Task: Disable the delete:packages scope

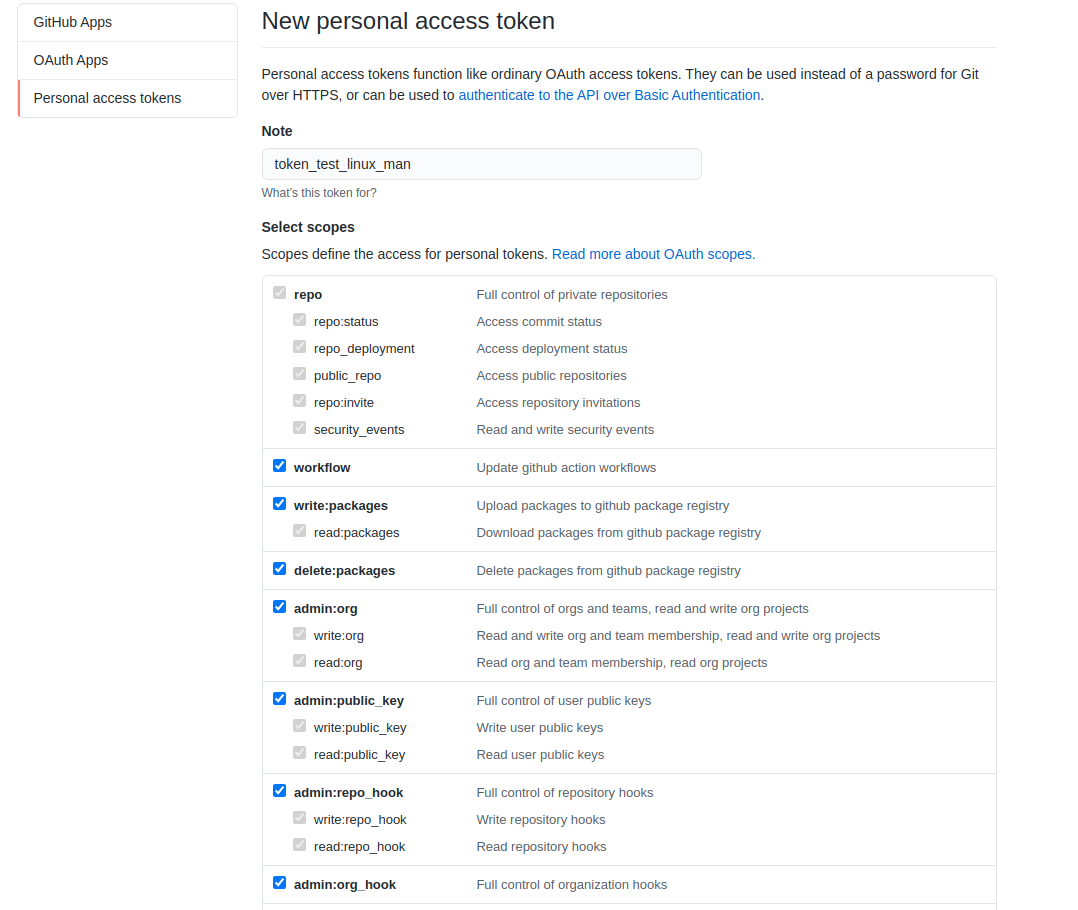Action: [279, 567]
